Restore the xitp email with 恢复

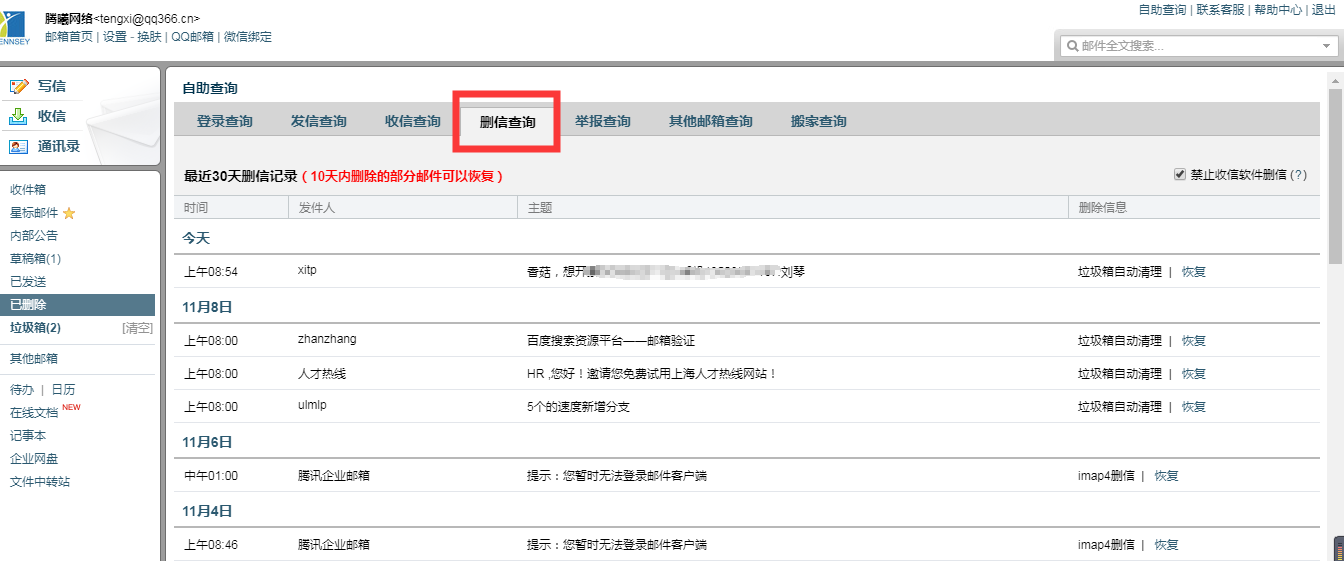click(x=1194, y=272)
